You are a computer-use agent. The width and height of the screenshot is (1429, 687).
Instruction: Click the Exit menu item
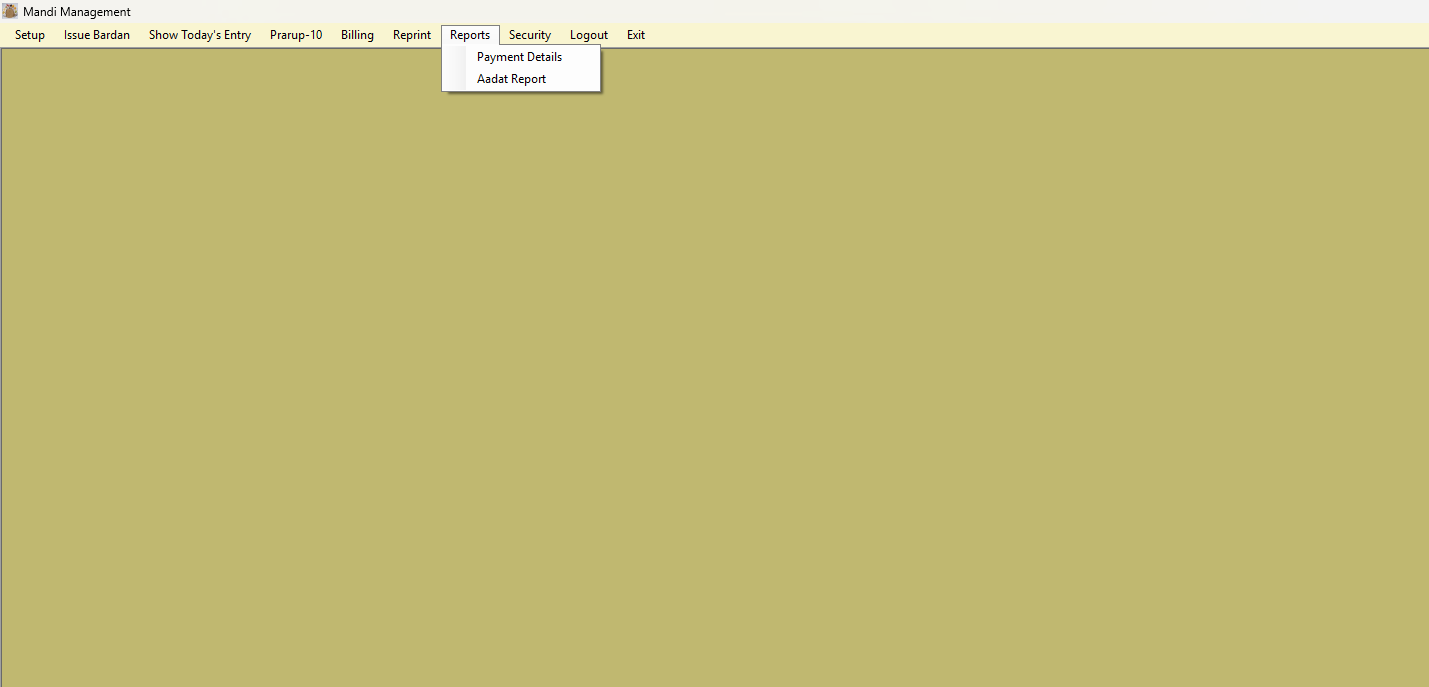(636, 35)
